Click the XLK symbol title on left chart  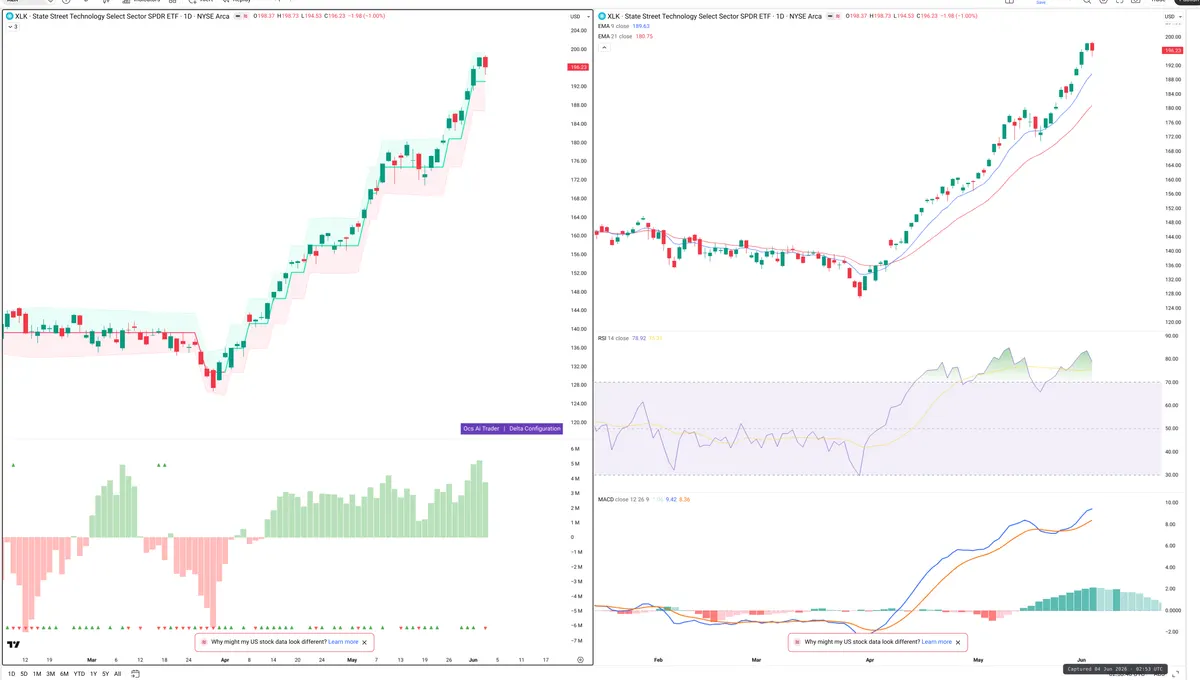(x=120, y=16)
